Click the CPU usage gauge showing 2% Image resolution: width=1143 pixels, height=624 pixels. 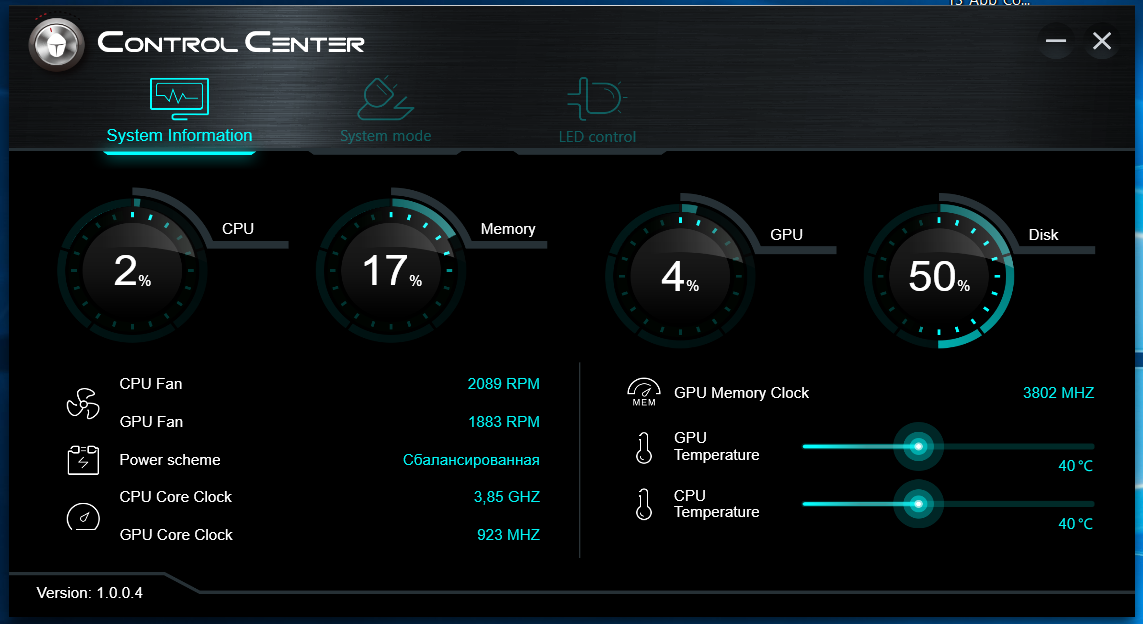(132, 270)
